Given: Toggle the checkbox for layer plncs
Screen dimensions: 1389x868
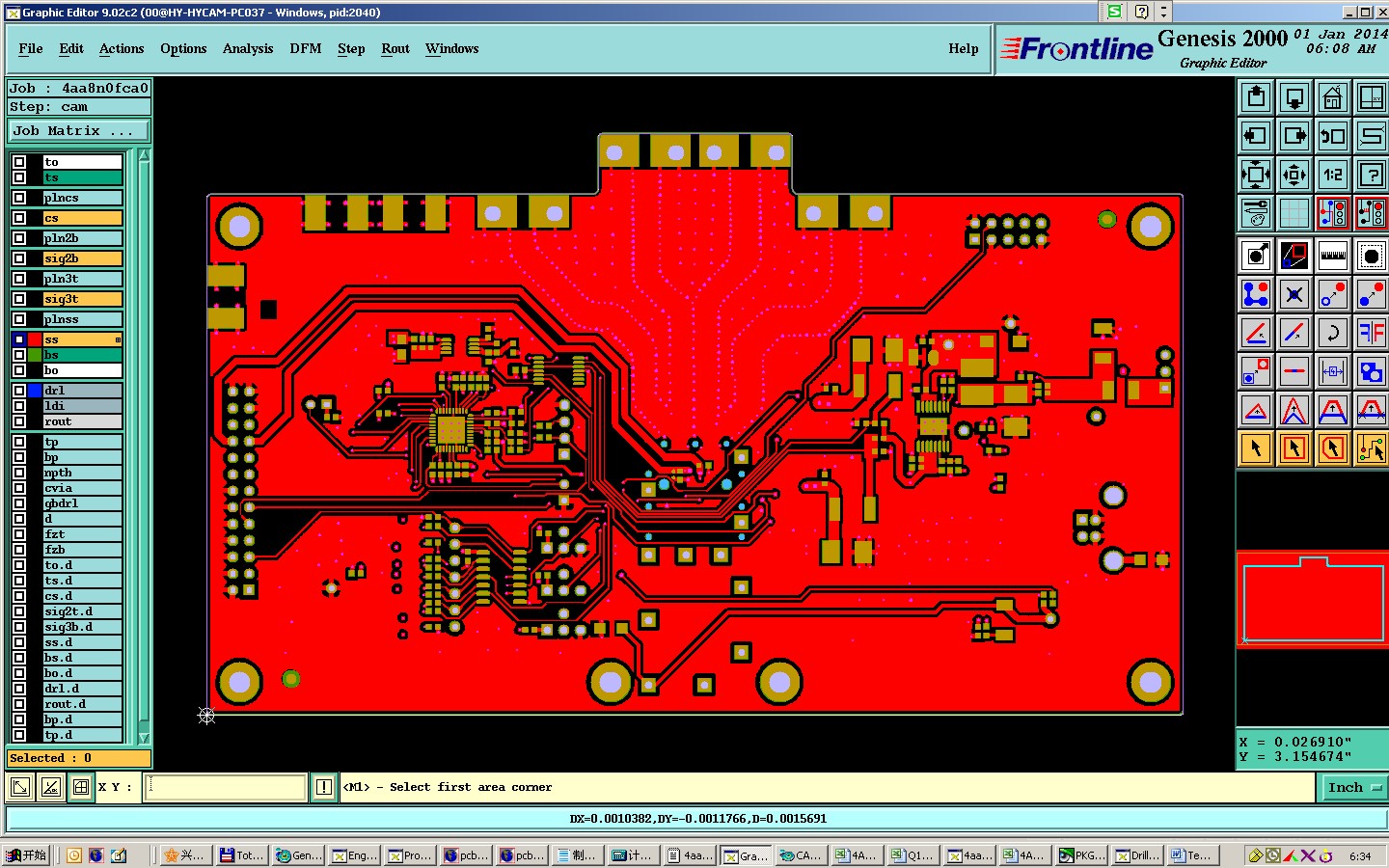Looking at the screenshot, I should point(19,198).
